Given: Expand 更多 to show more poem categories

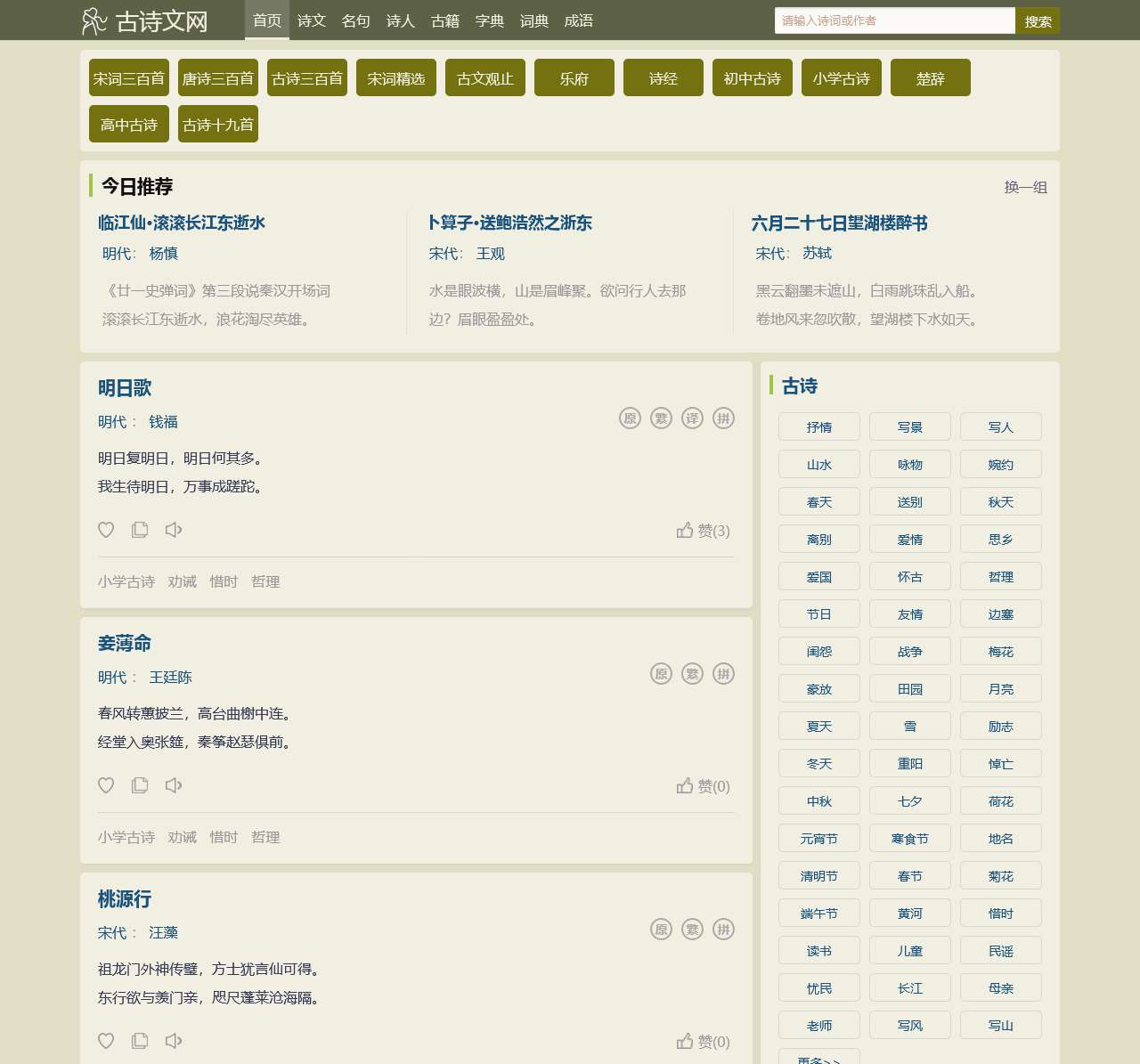Looking at the screenshot, I should 818,1058.
